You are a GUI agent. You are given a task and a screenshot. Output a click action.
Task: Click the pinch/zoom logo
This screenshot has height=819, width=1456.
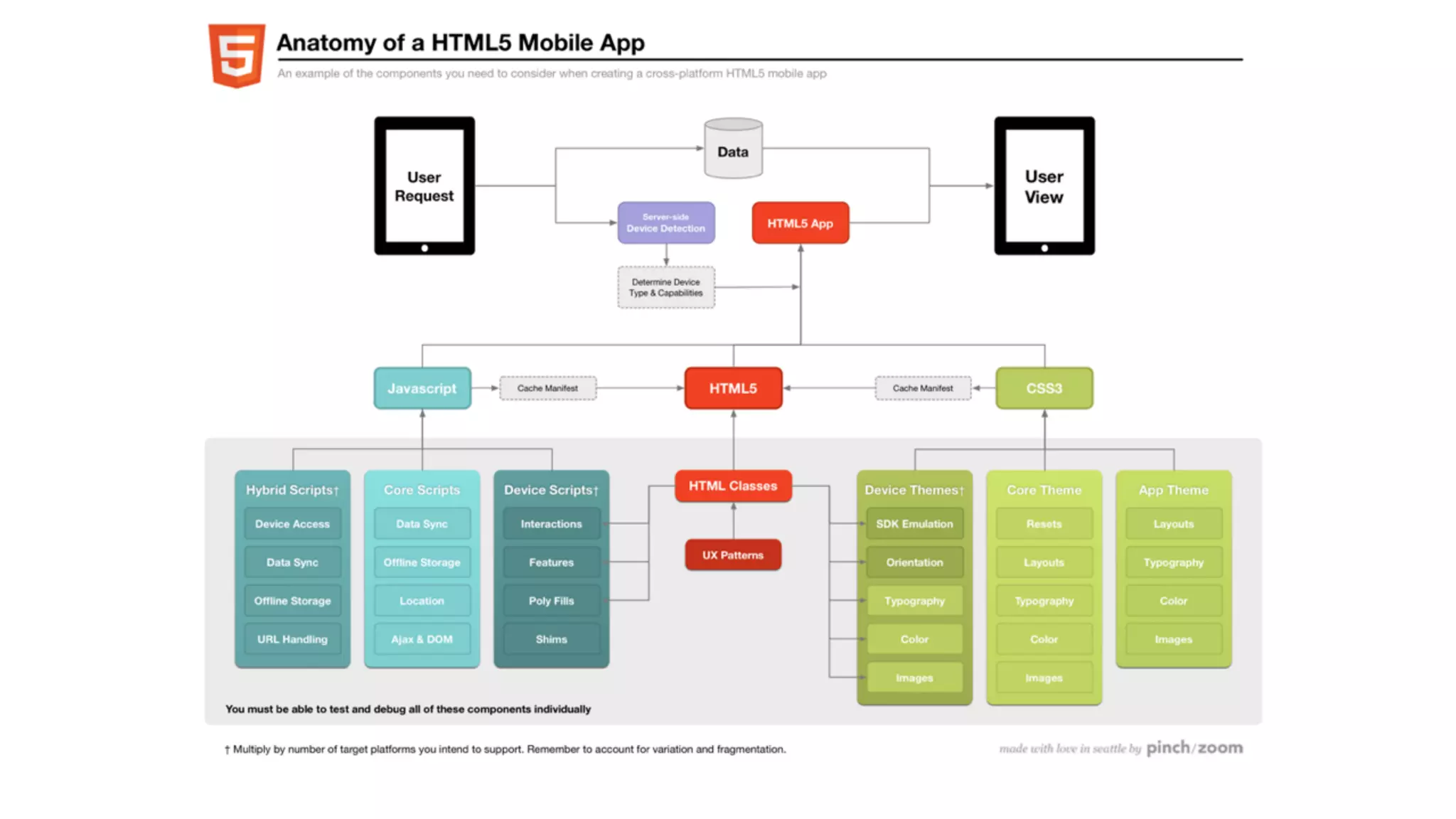[x=1194, y=748]
